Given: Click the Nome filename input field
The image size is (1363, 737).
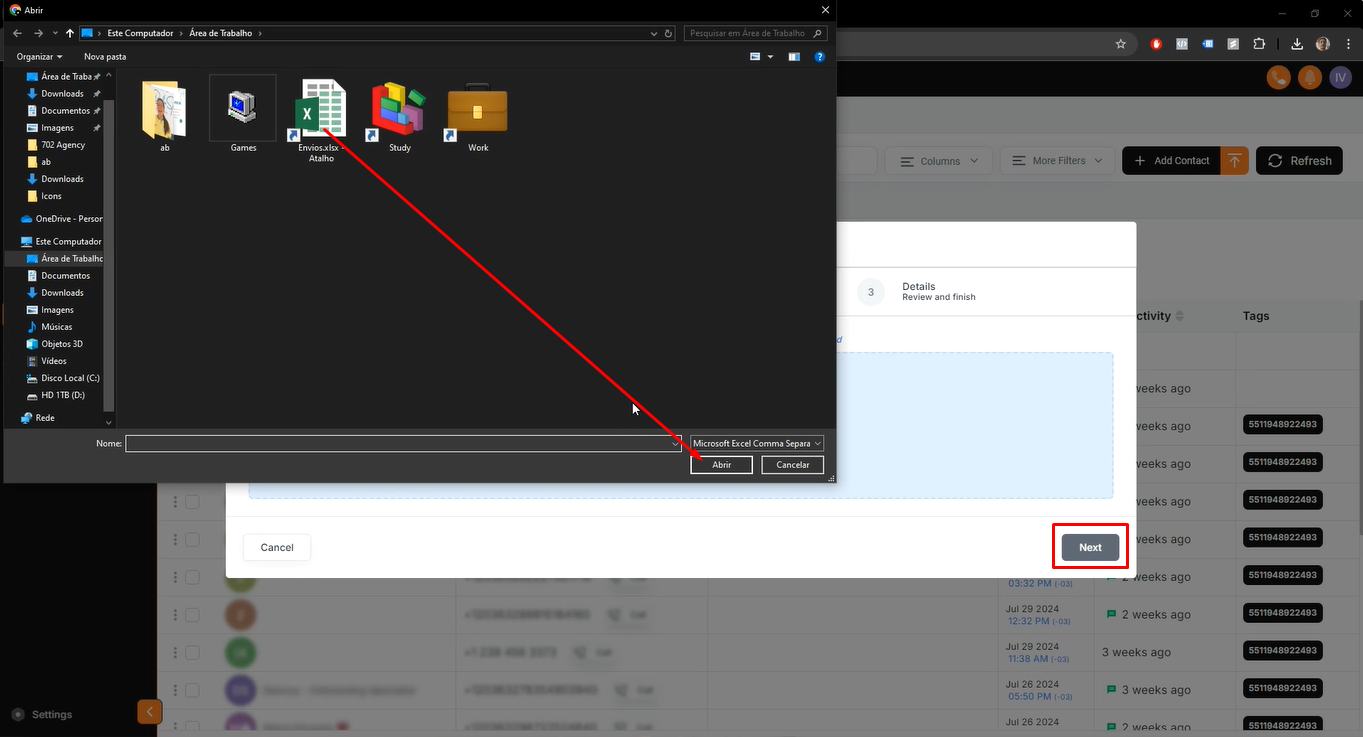Looking at the screenshot, I should (402, 443).
